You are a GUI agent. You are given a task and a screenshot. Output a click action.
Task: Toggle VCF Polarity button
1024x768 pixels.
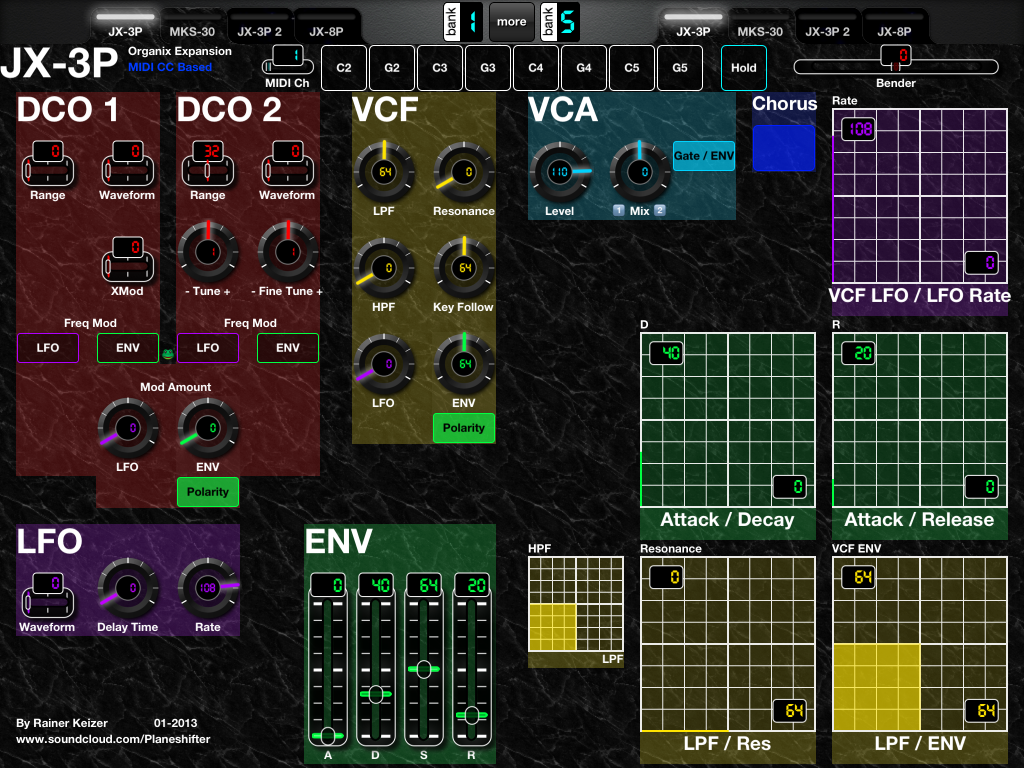[463, 428]
